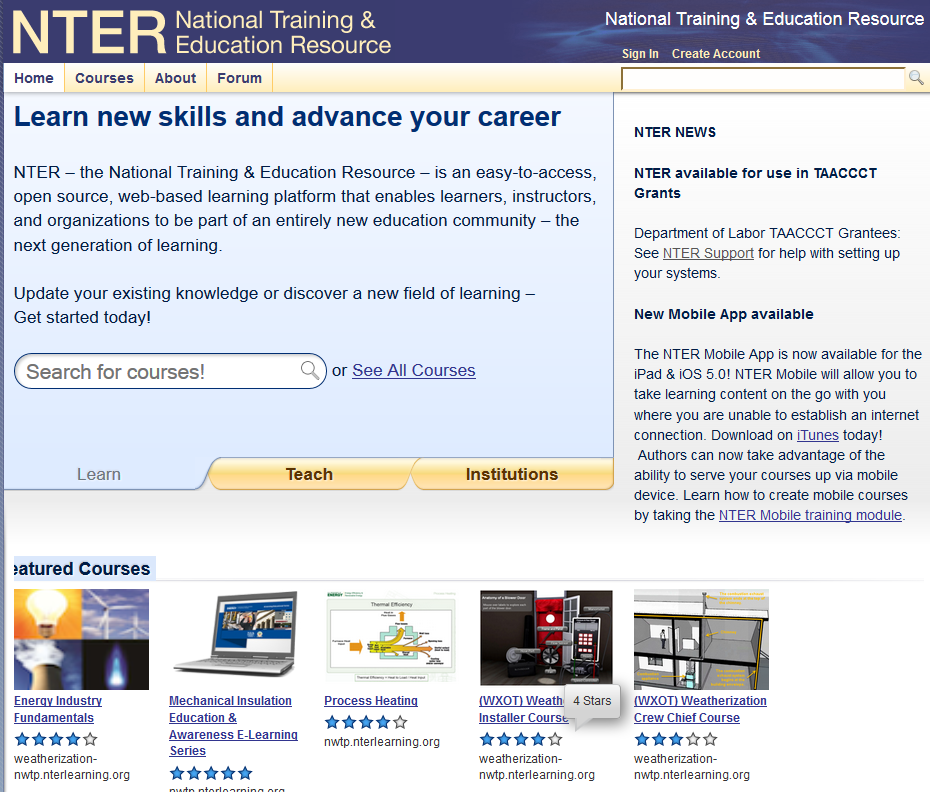
Task: Click into the Search for courses input field
Action: (x=150, y=371)
